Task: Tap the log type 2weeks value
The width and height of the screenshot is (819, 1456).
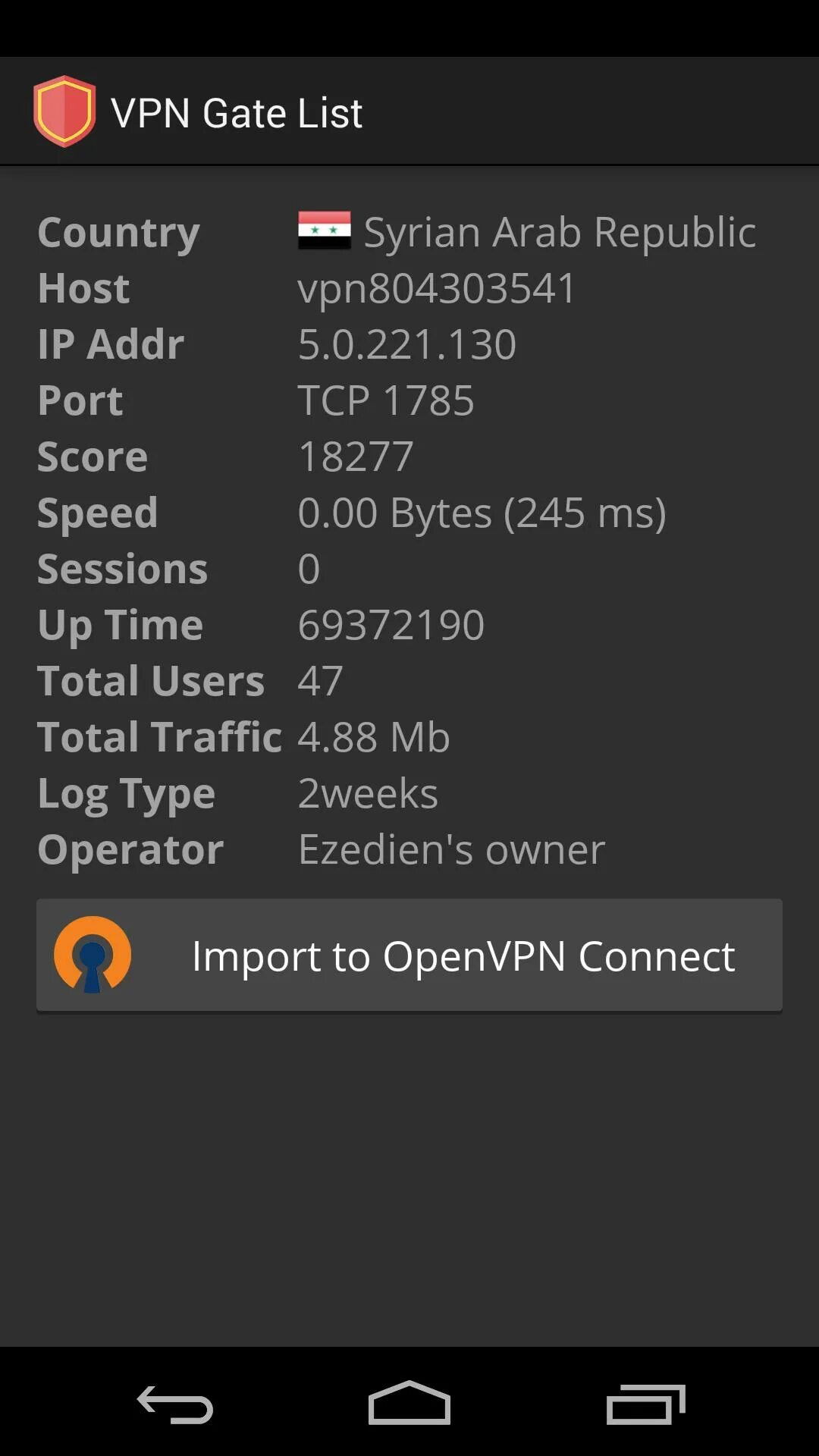Action: click(x=368, y=793)
